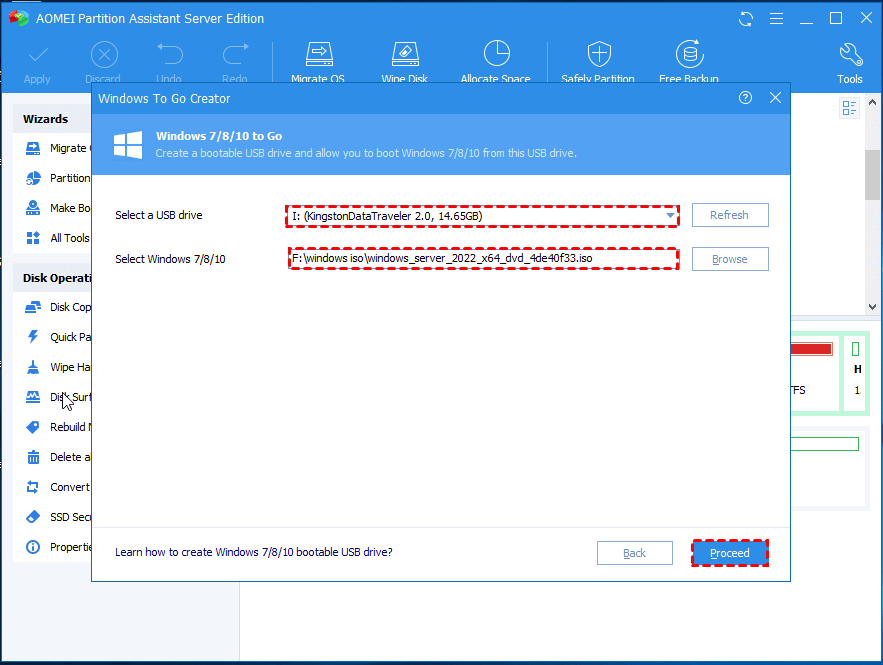Select Partition wizard in sidebar

(x=58, y=178)
